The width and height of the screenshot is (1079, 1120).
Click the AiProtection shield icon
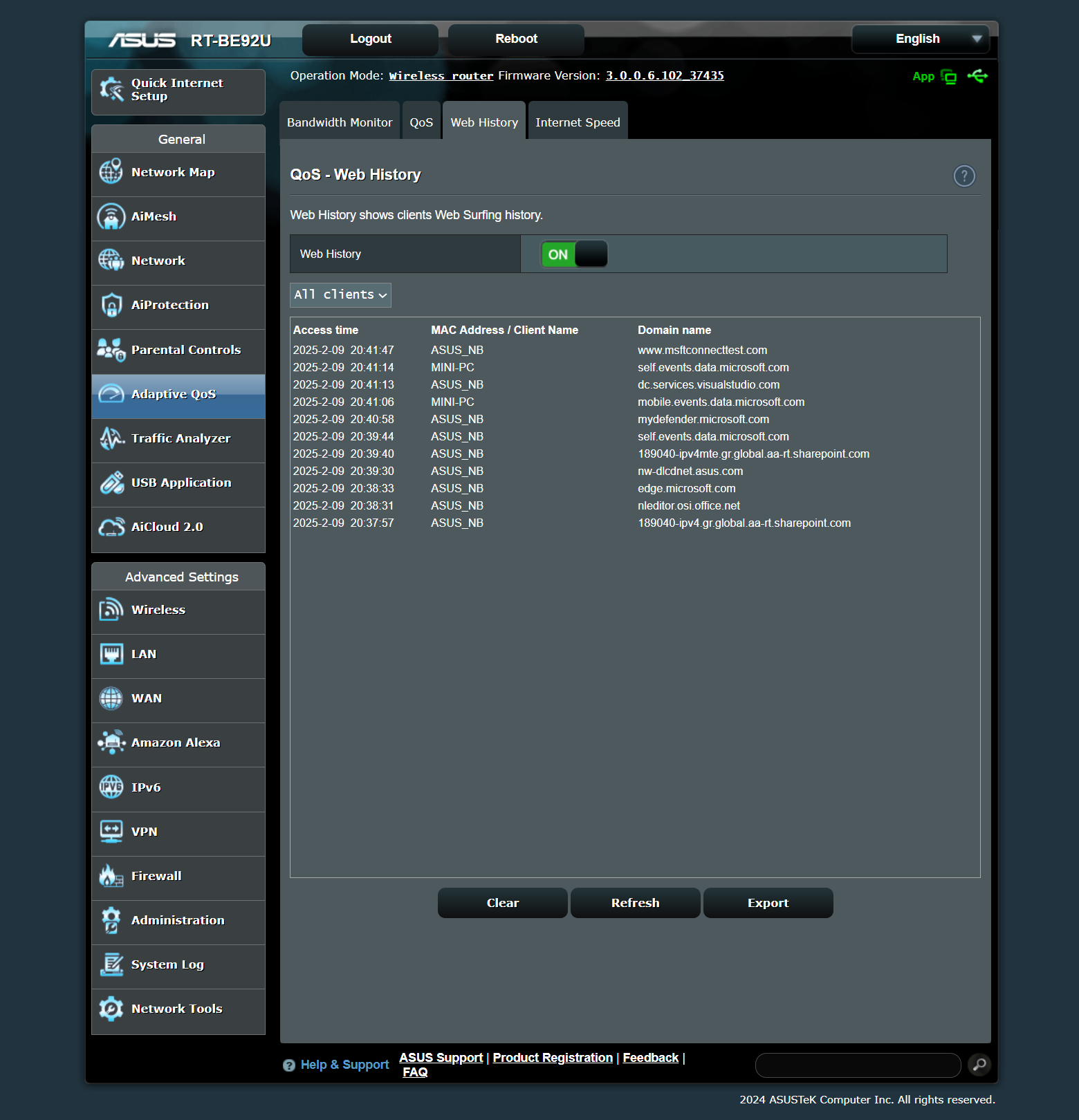[x=111, y=305]
